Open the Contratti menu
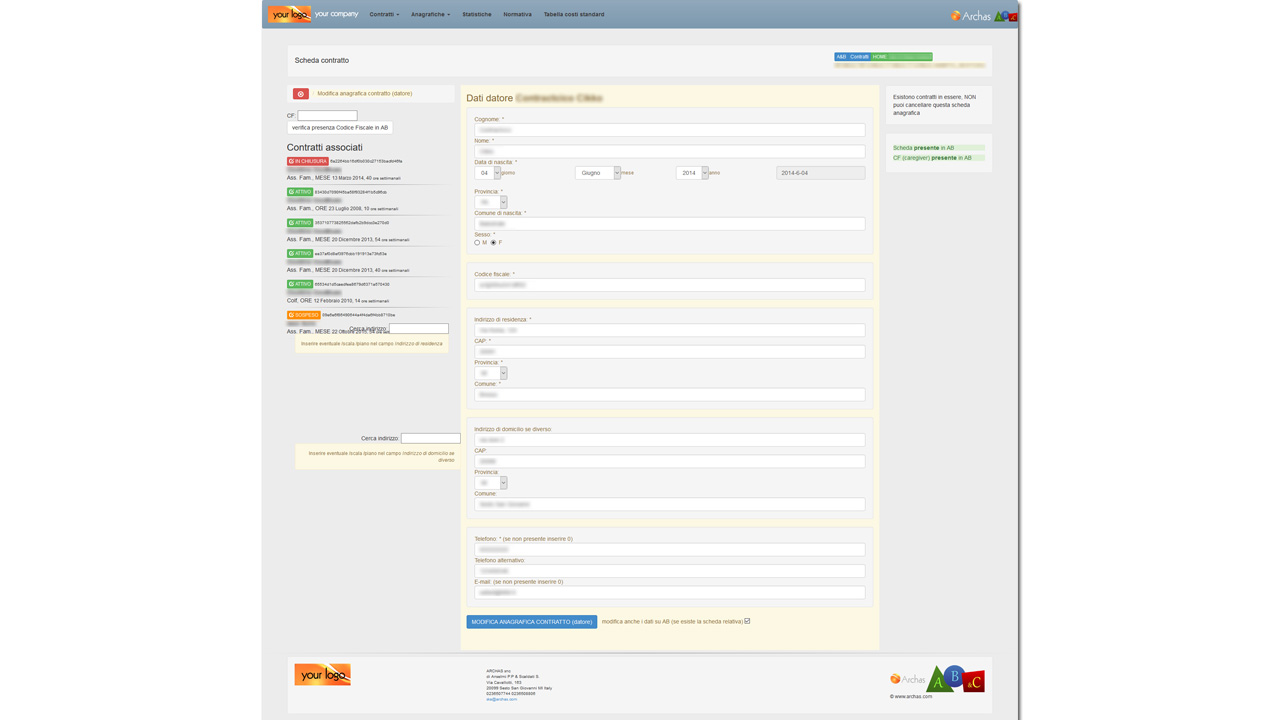This screenshot has height=720, width=1280. (x=384, y=15)
